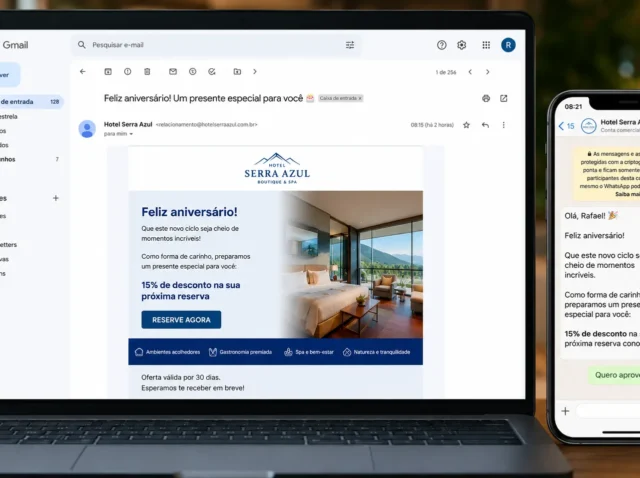Click 'Ambientes acolhedores' icon
This screenshot has width=640, height=478.
[139, 352]
